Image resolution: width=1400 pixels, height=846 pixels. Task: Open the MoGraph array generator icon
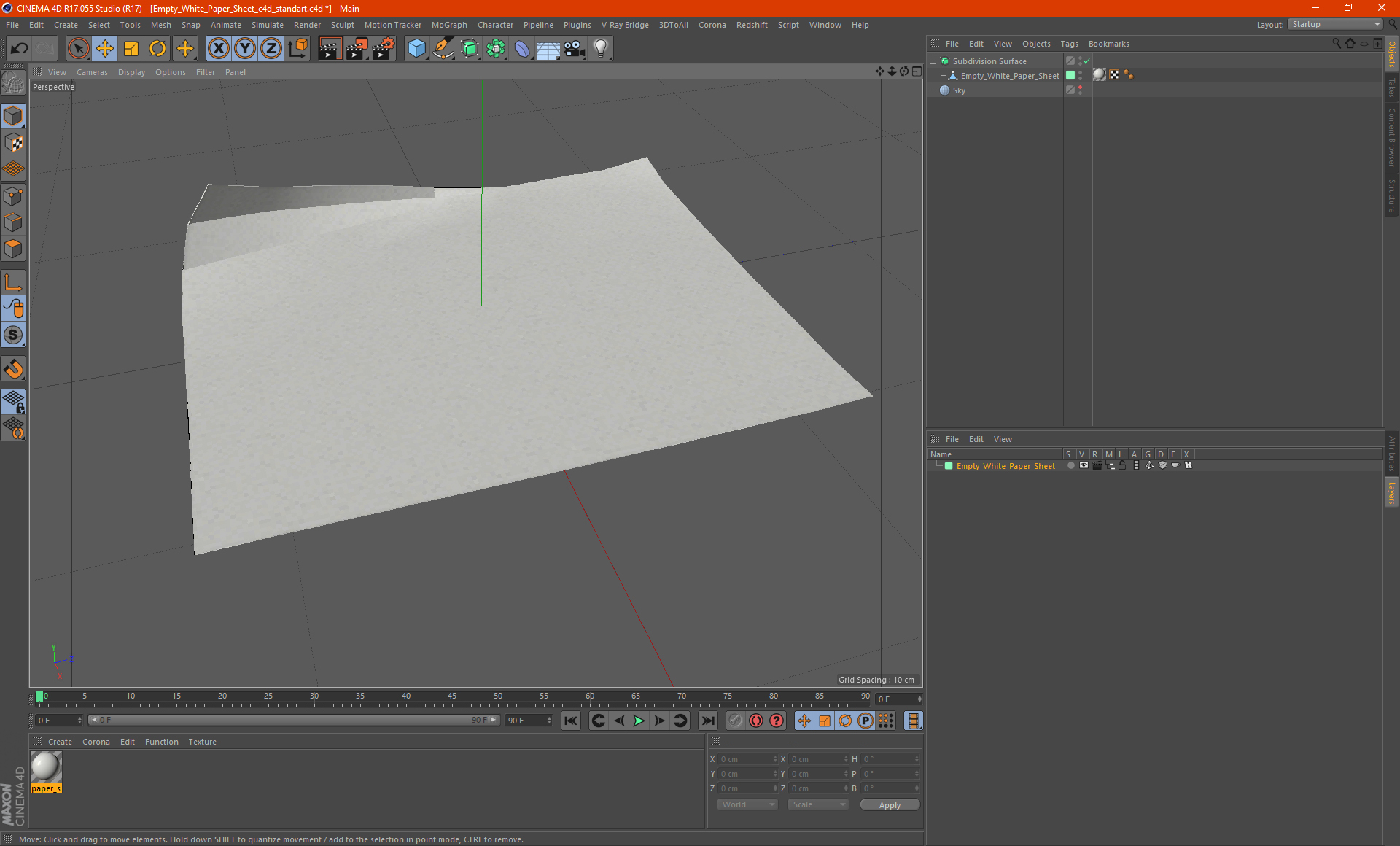(x=496, y=49)
